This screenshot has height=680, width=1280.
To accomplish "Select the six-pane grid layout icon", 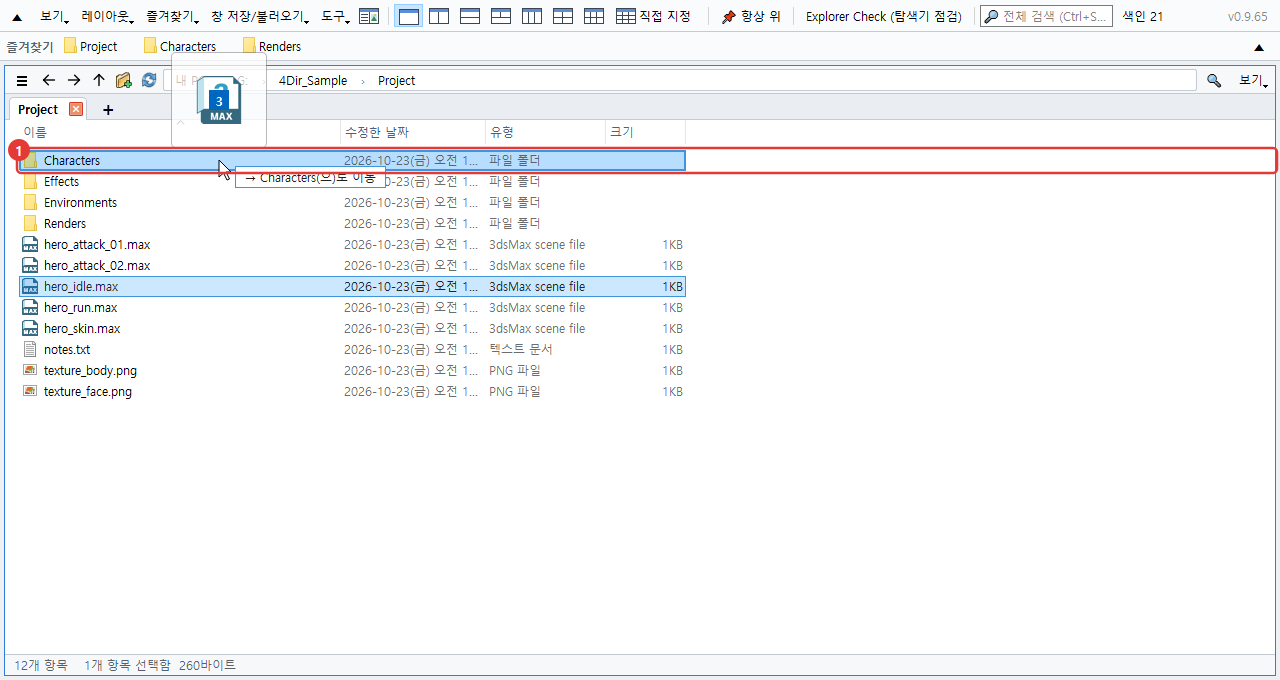I will click(x=594, y=17).
